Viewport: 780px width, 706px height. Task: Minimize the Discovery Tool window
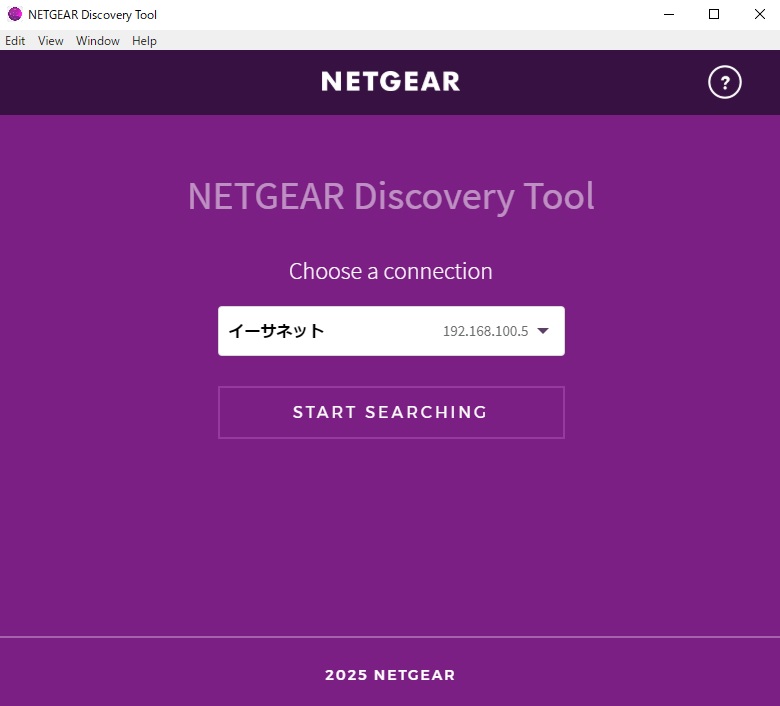(668, 14)
